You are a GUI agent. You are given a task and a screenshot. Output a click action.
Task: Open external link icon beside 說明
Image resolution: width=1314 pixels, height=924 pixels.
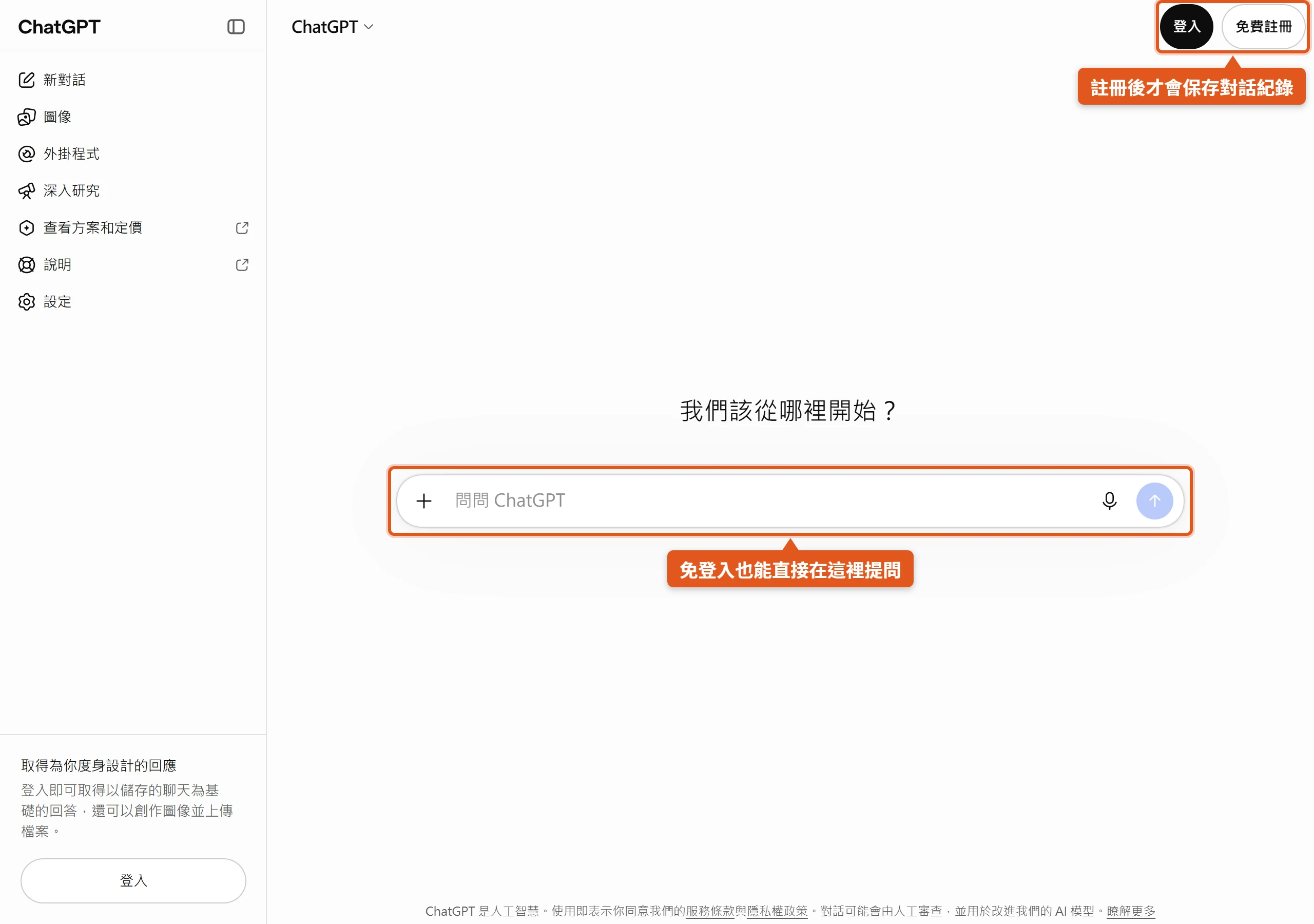pyautogui.click(x=242, y=265)
